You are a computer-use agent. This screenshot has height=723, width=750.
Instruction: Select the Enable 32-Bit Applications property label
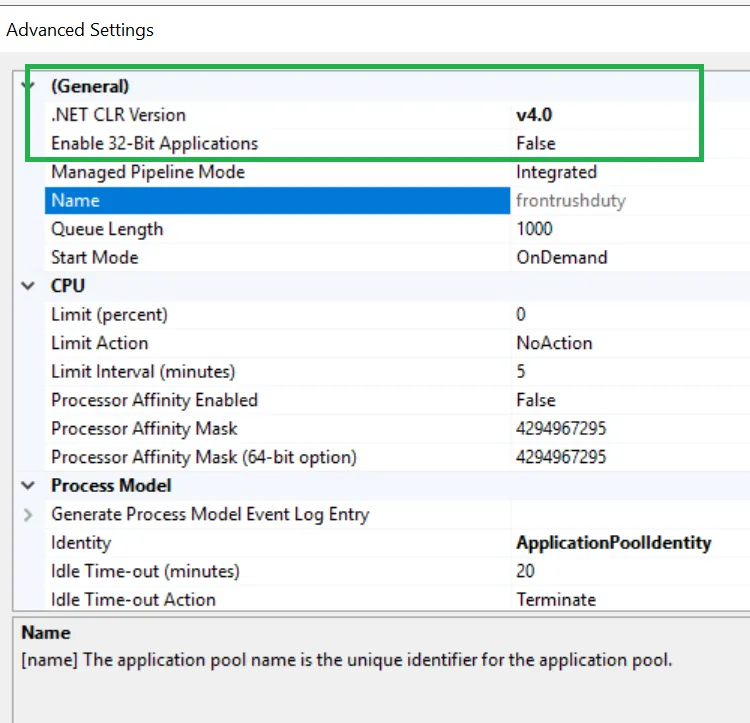click(154, 143)
